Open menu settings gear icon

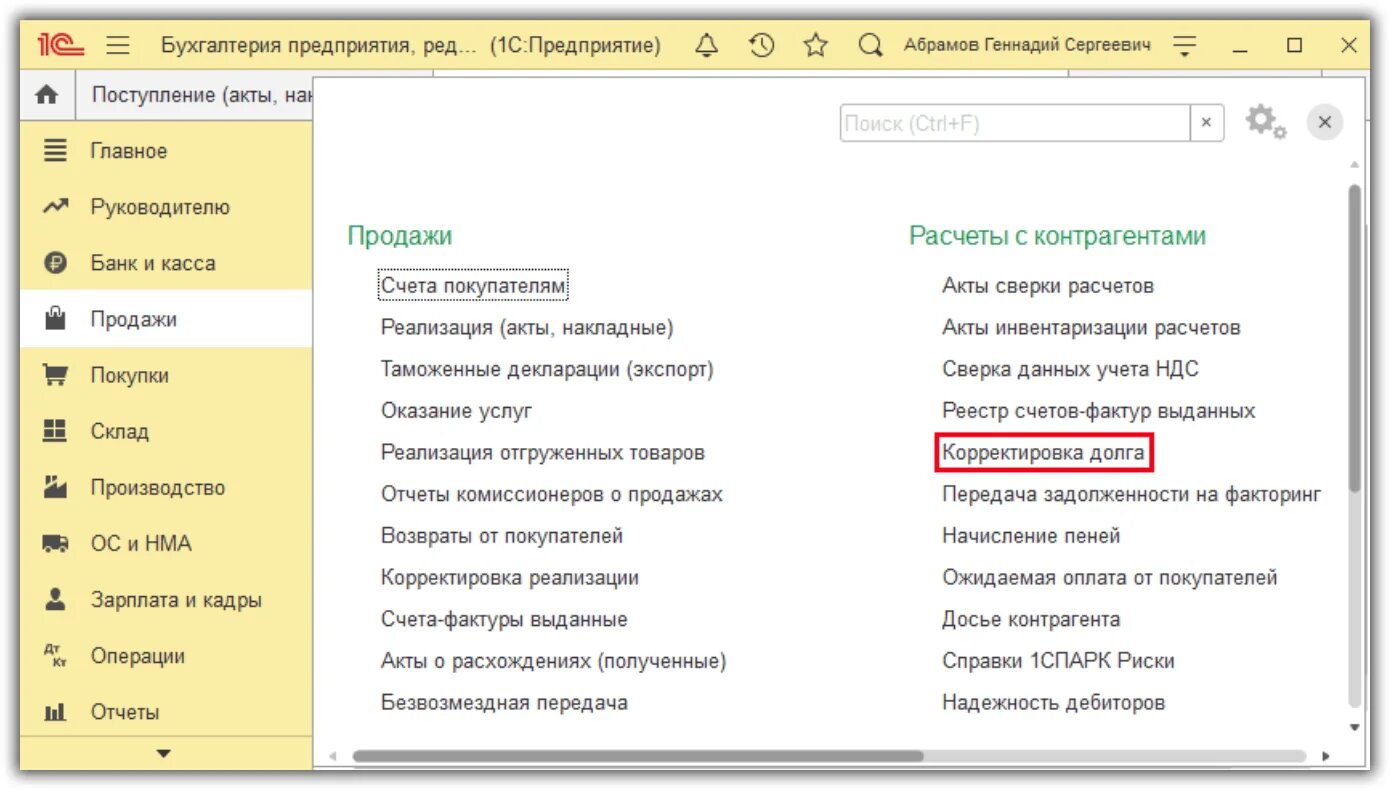pos(1265,122)
